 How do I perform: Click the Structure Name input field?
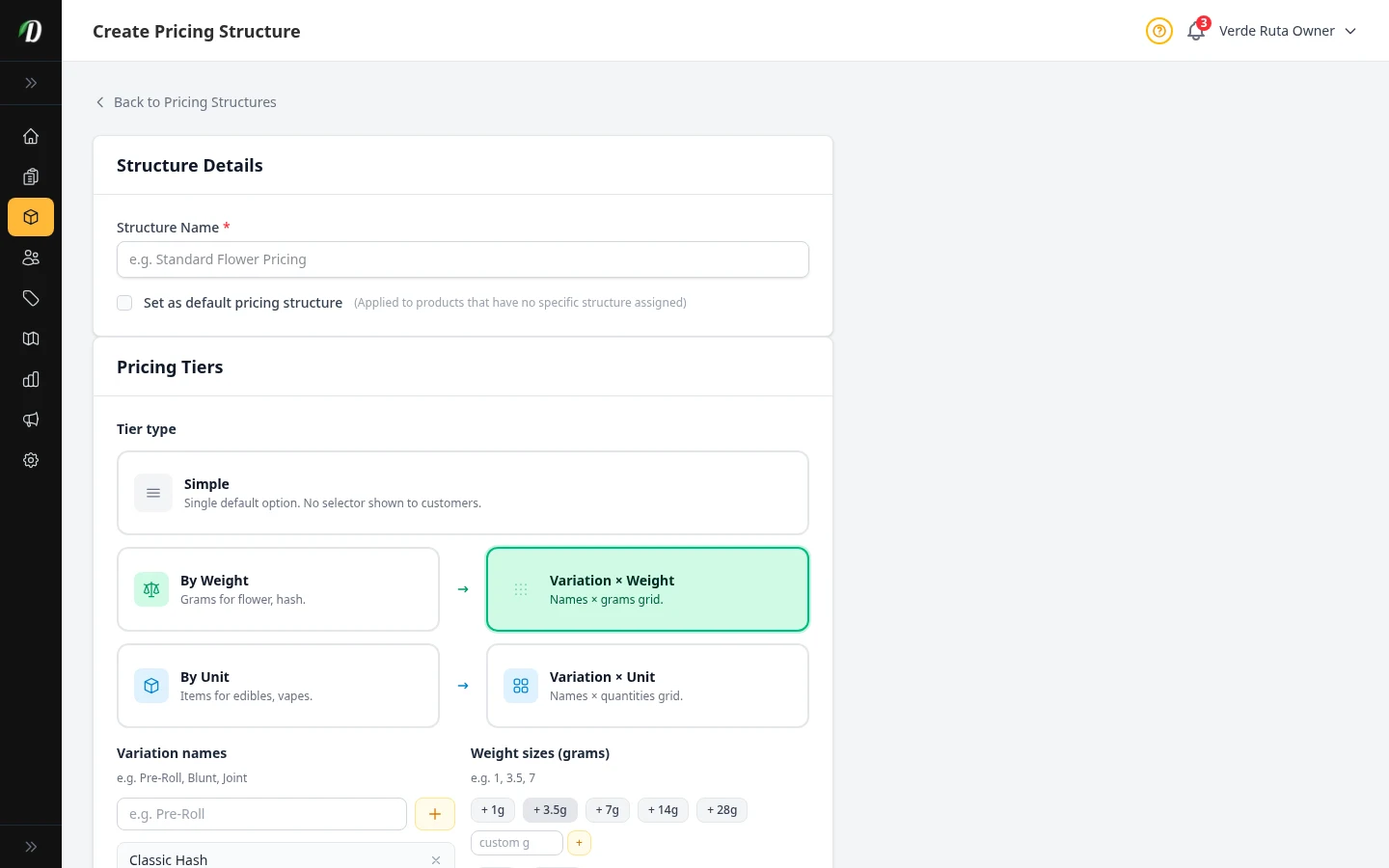point(463,259)
